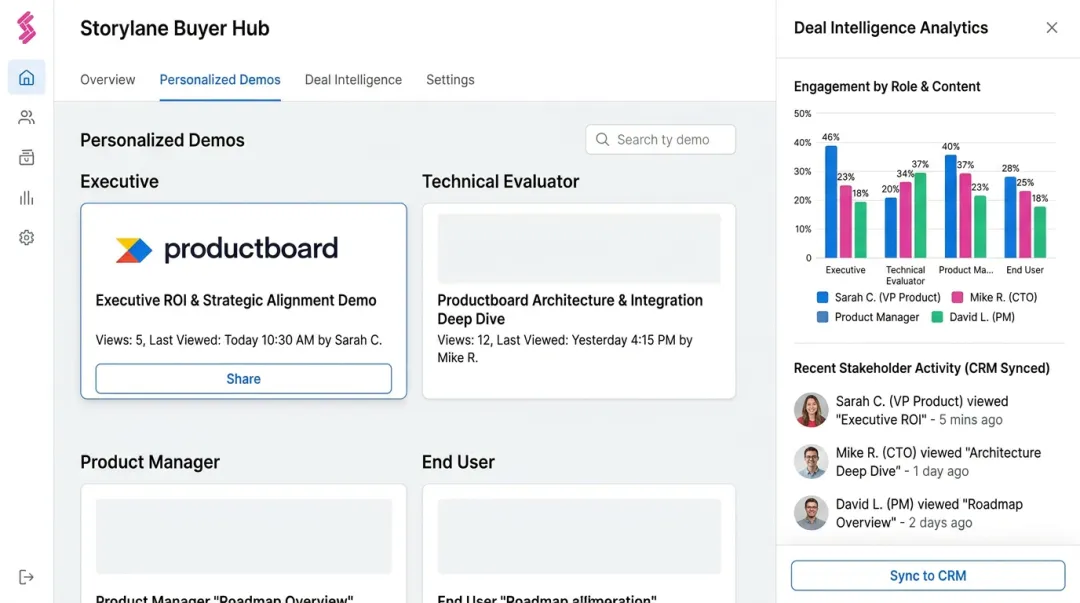Image resolution: width=1080 pixels, height=603 pixels.
Task: Click Mike R. avatar in activity
Action: (x=811, y=462)
